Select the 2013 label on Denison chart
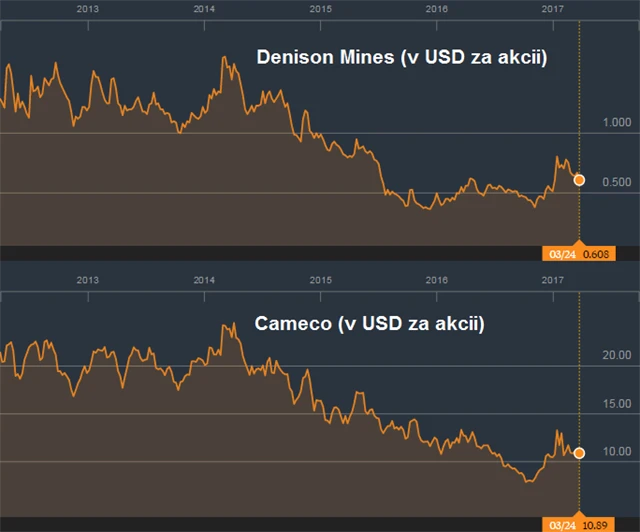 88,8
